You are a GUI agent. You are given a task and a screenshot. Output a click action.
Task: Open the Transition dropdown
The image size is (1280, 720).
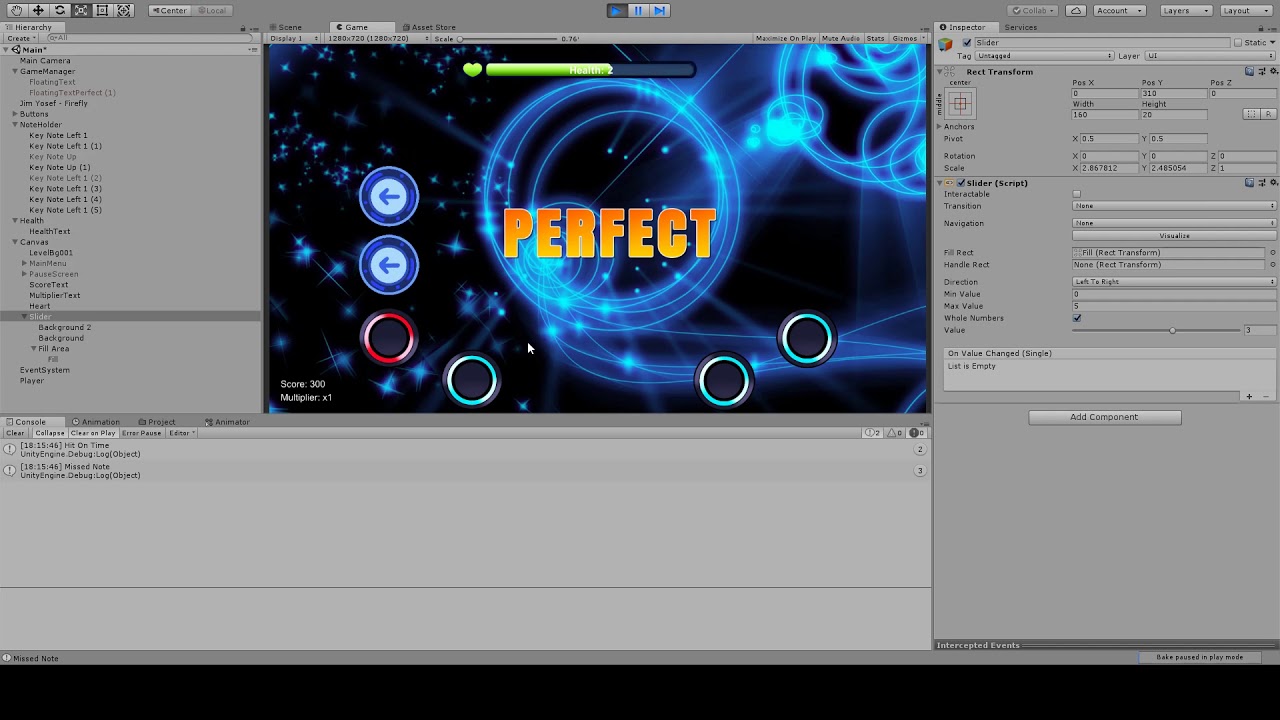tap(1170, 206)
